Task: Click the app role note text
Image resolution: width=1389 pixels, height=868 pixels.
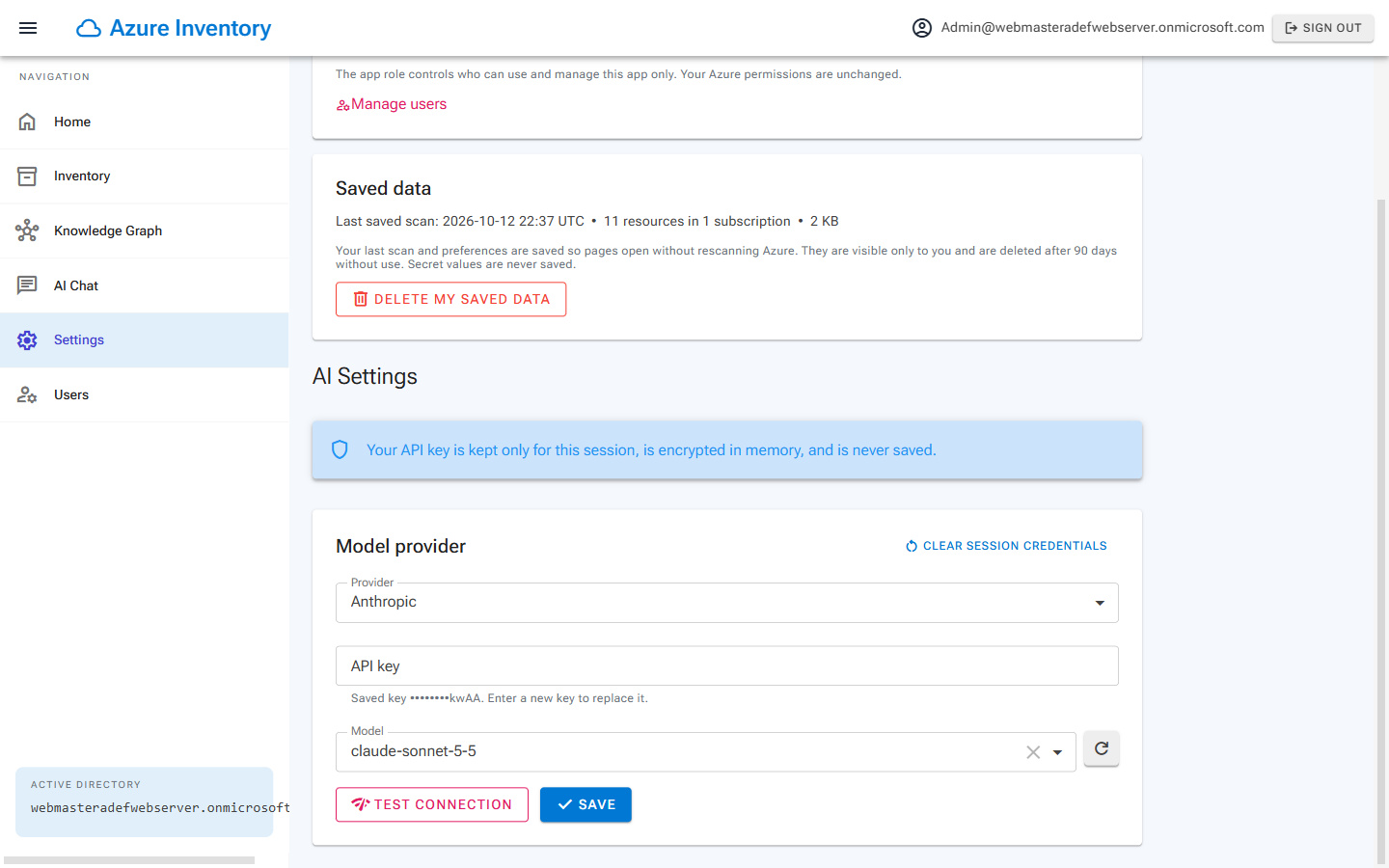Action: pos(618,74)
